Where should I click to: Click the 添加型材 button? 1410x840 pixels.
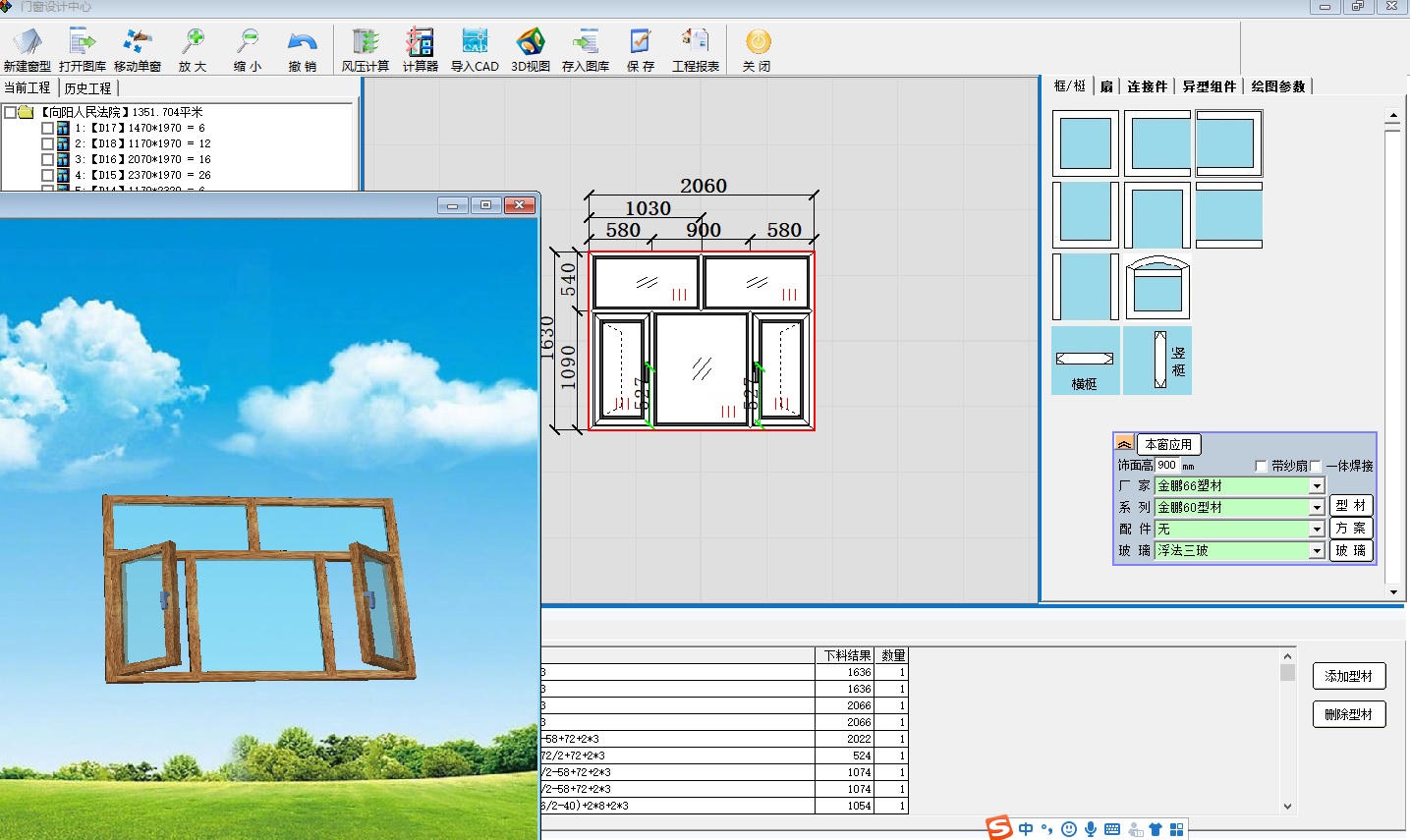pyautogui.click(x=1348, y=676)
